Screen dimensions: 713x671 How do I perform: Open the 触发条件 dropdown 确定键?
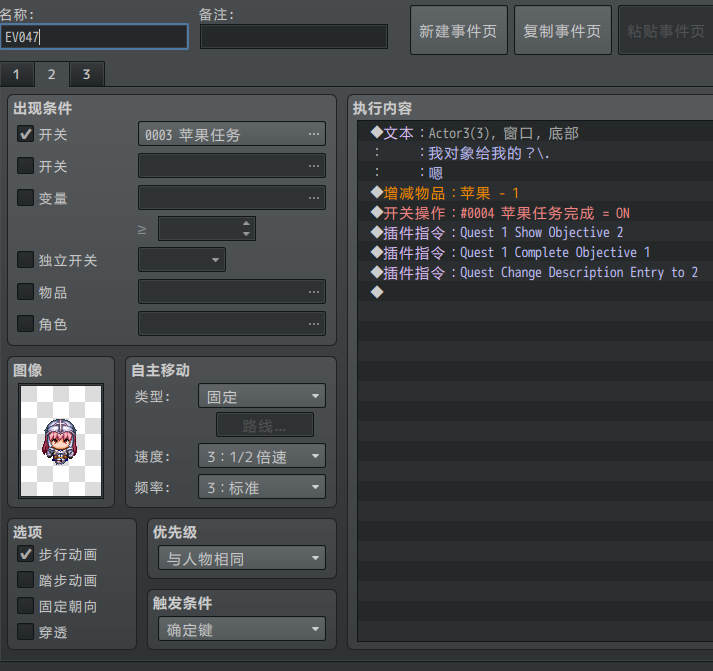click(x=242, y=629)
